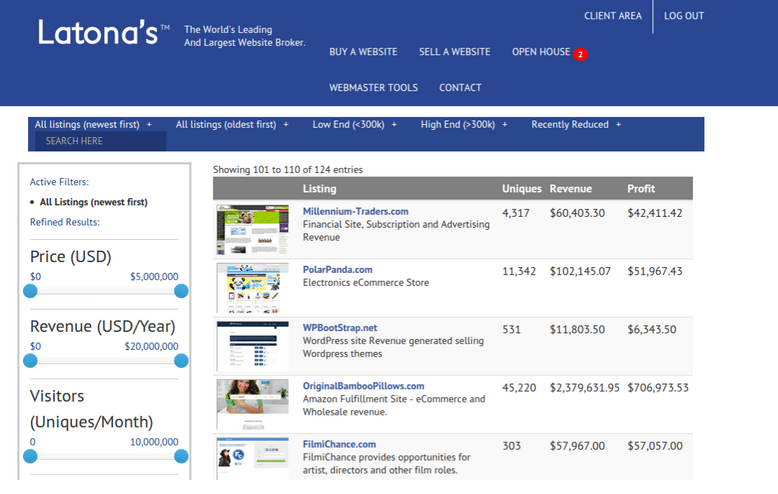Click the $5,000,000 price maximum label
778x494 pixels.
click(154, 277)
